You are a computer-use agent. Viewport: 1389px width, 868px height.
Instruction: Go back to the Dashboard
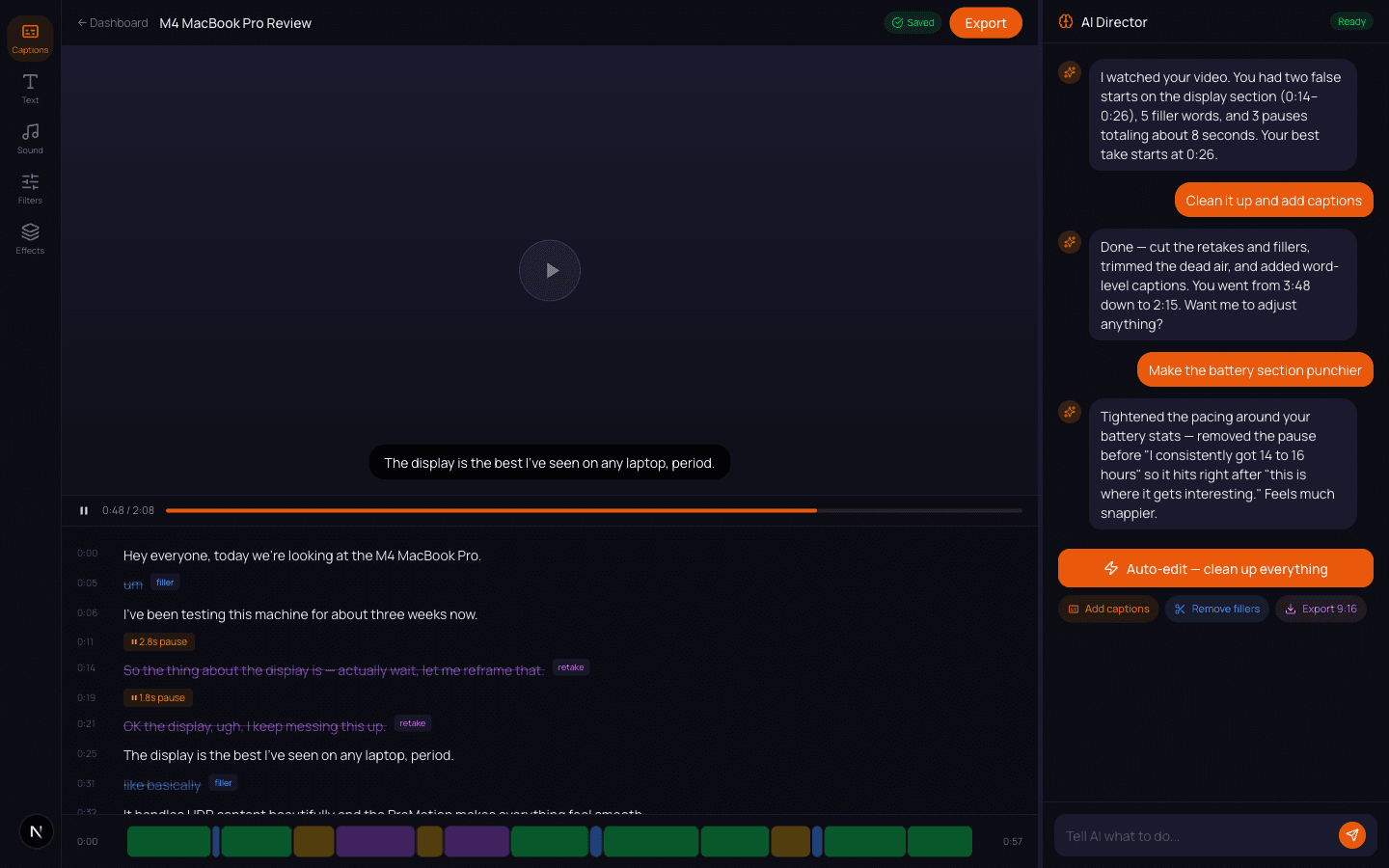point(112,22)
